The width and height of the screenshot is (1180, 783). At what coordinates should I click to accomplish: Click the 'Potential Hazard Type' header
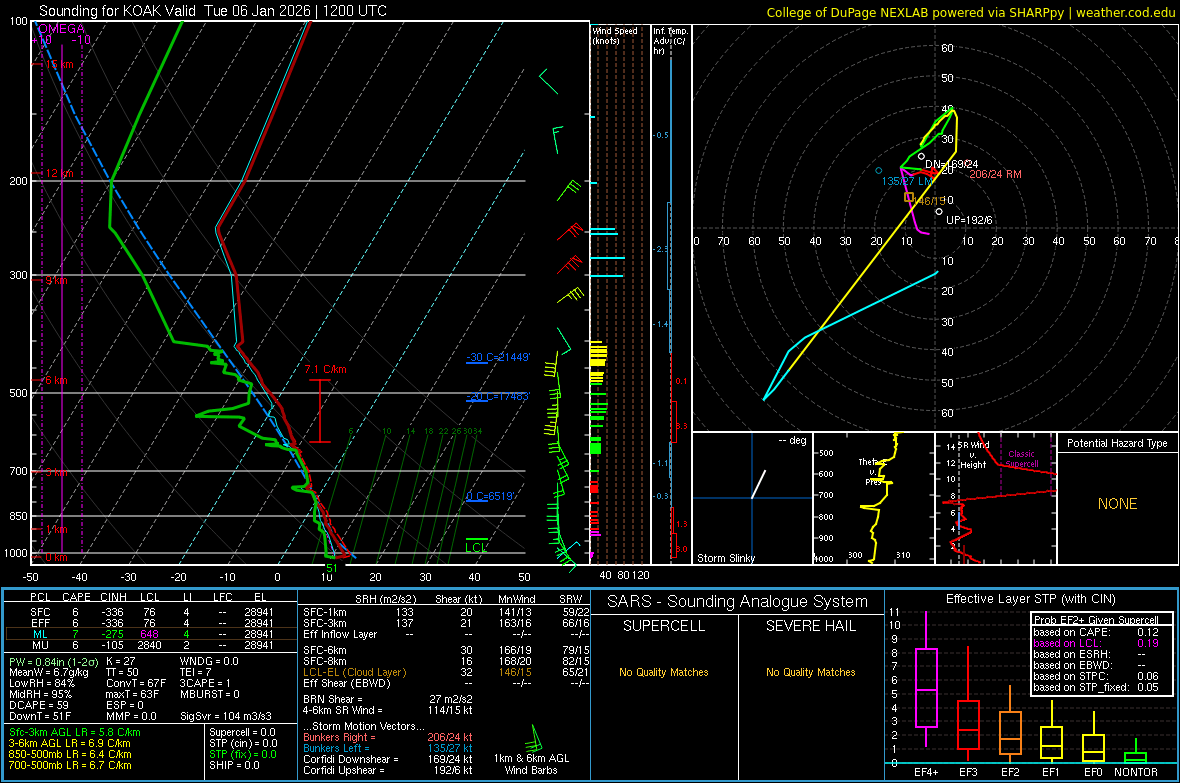1117,443
